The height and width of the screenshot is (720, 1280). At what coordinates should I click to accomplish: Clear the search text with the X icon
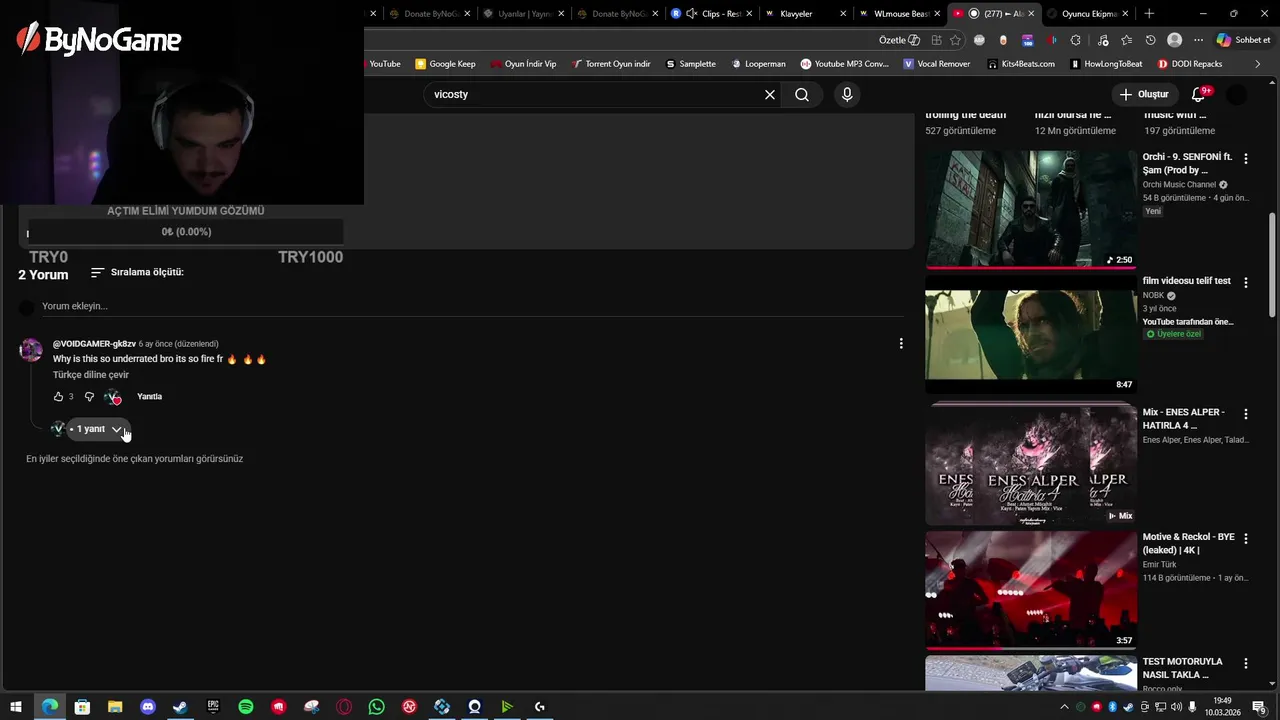(x=770, y=94)
